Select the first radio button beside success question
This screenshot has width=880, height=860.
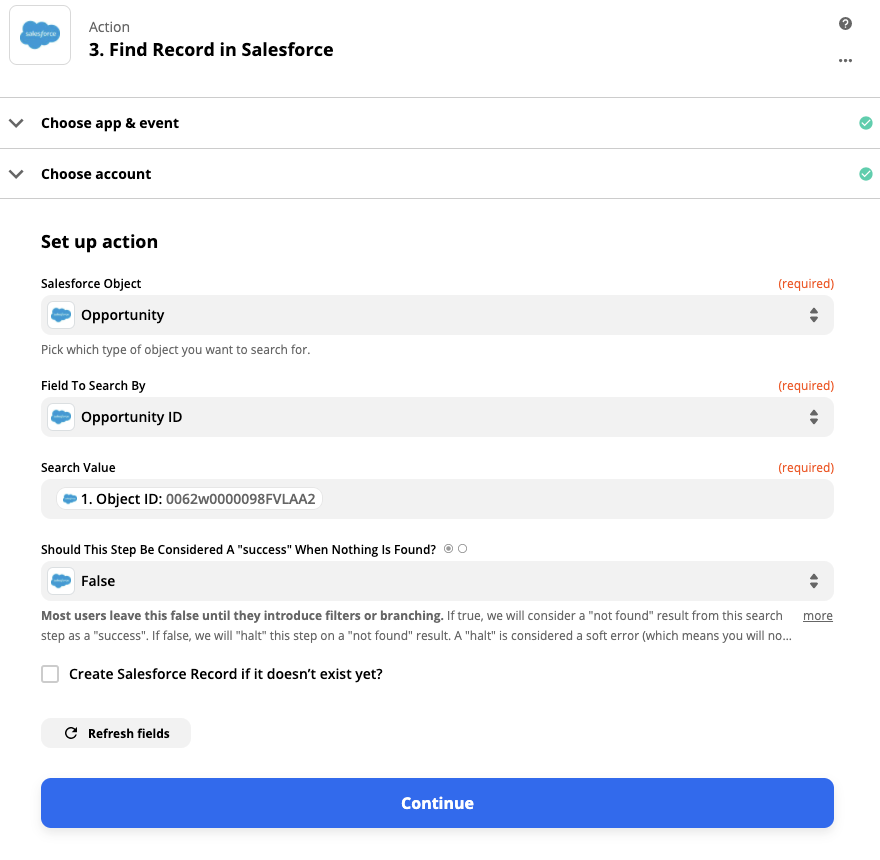[448, 549]
